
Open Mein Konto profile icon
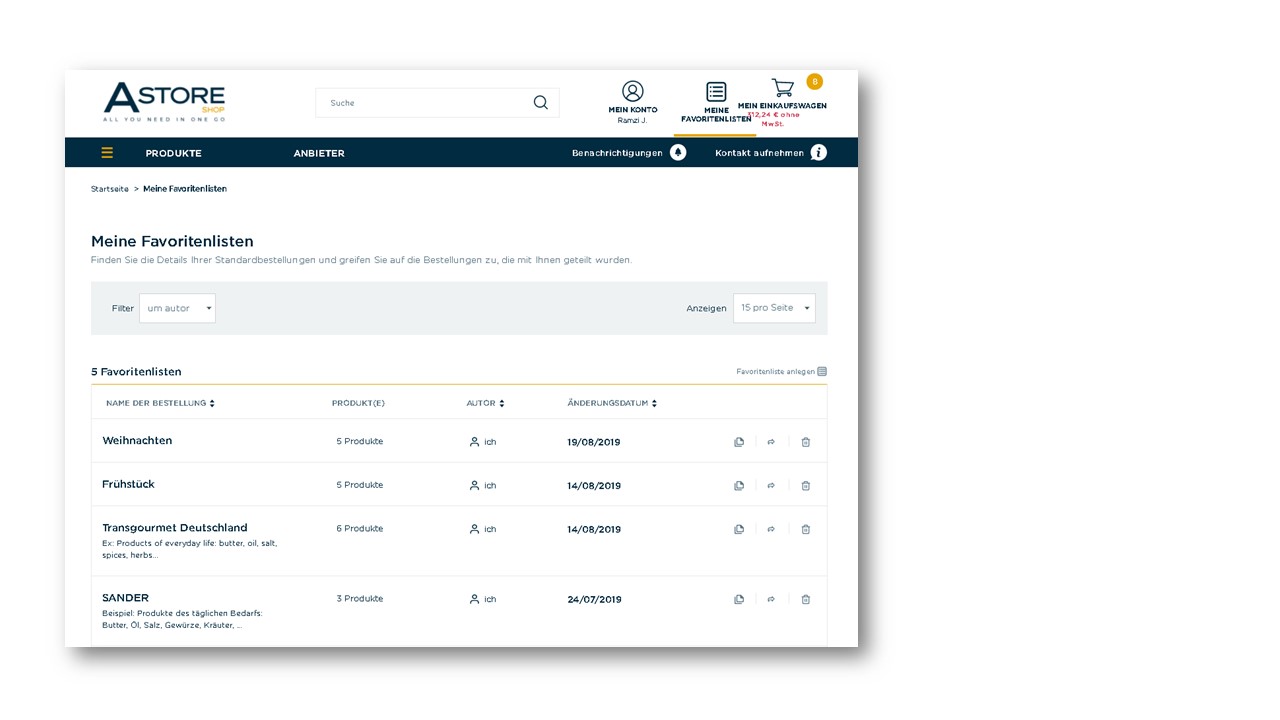(633, 91)
